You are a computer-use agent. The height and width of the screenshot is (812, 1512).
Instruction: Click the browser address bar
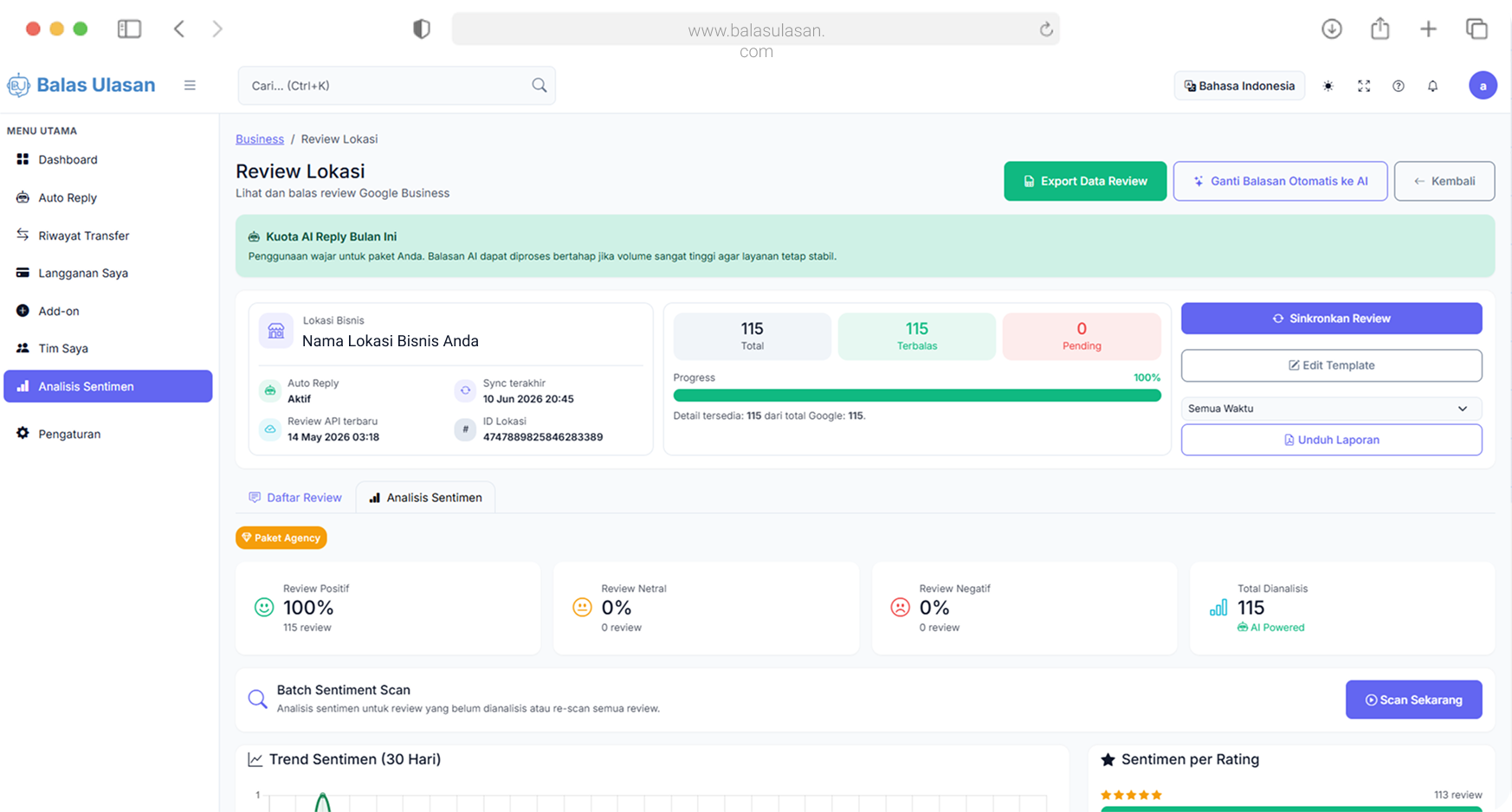click(x=755, y=29)
